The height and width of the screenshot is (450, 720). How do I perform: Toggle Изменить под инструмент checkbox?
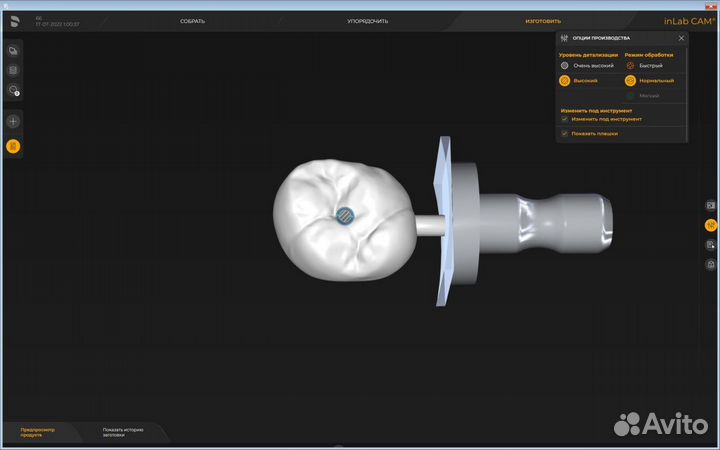click(564, 119)
